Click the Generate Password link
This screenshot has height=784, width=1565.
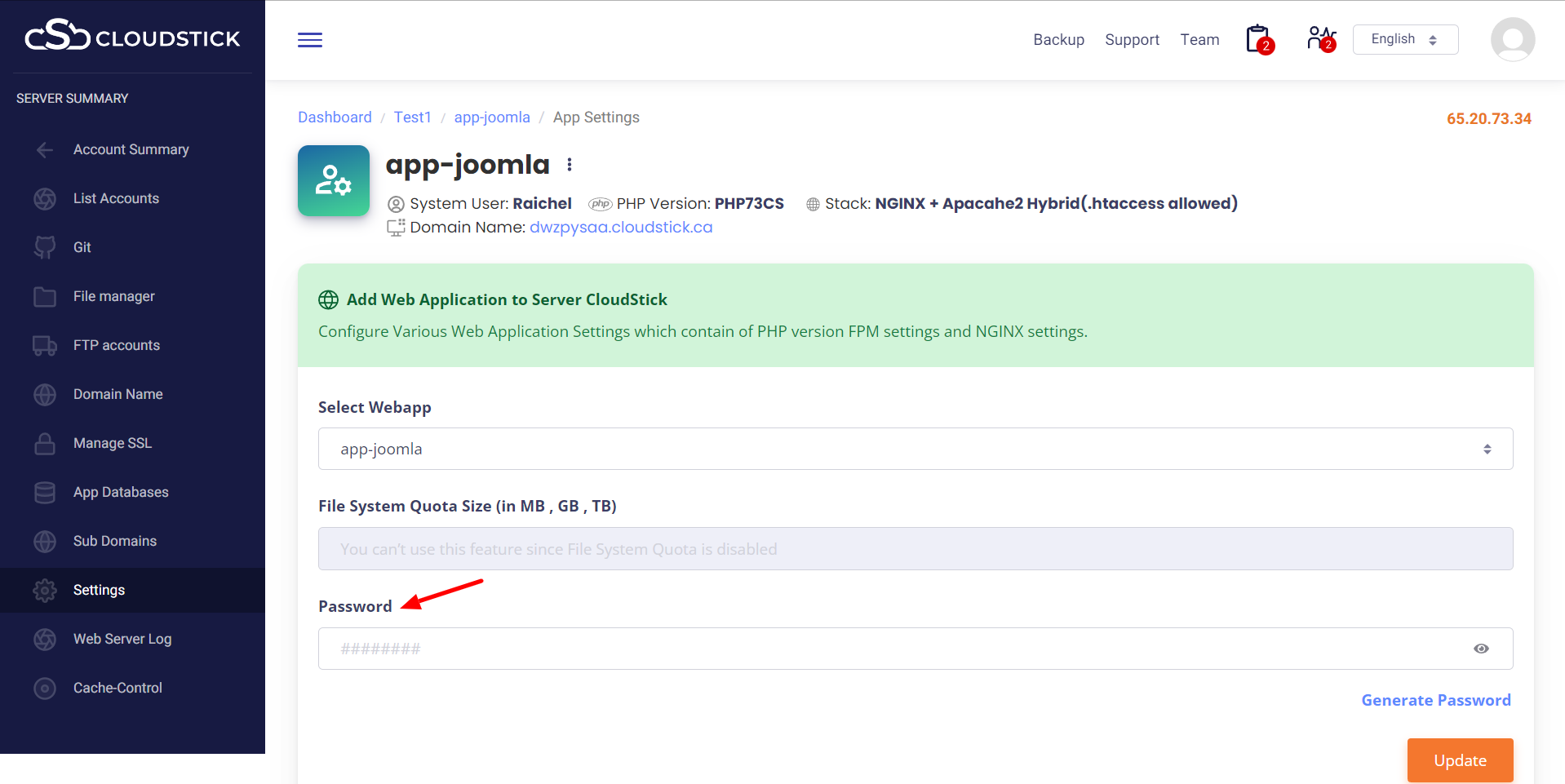1435,700
